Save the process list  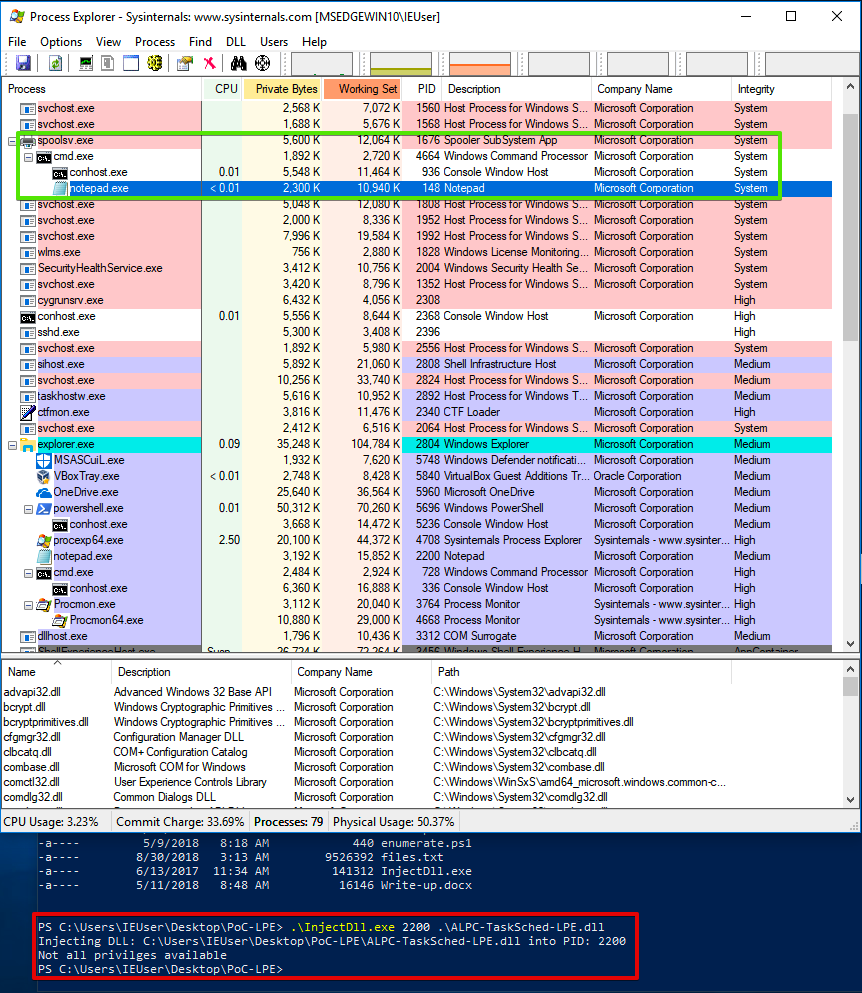click(x=24, y=62)
